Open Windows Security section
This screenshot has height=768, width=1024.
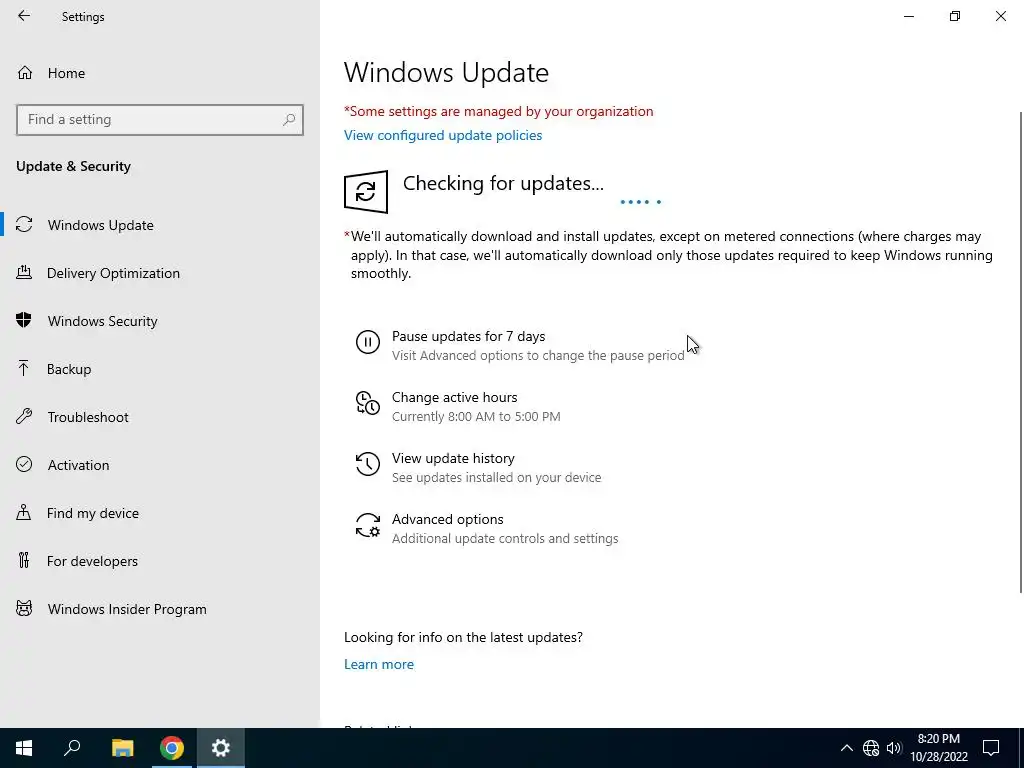tap(160, 321)
